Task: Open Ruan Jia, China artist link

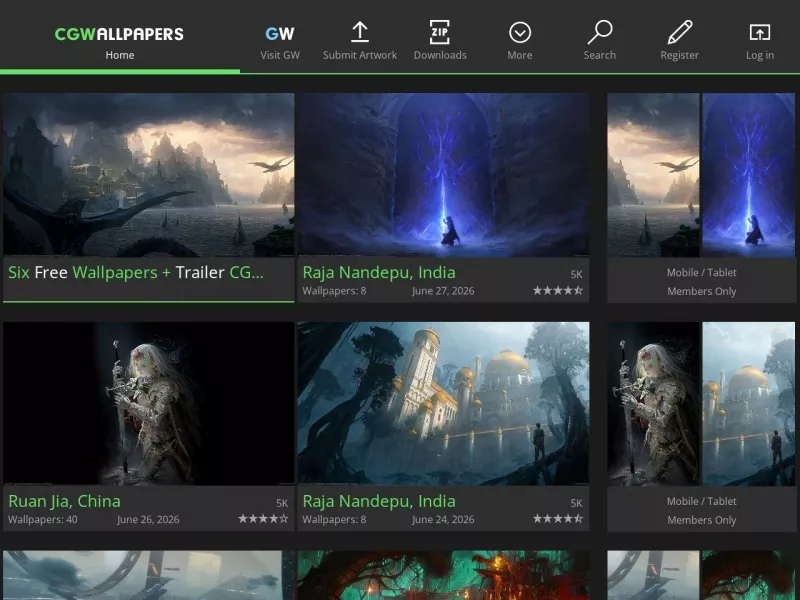Action: (64, 501)
